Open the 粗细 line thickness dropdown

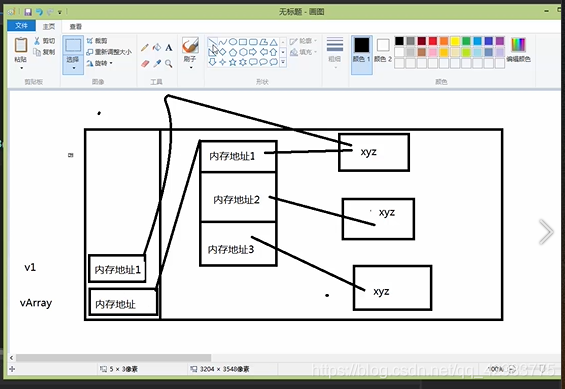[335, 53]
